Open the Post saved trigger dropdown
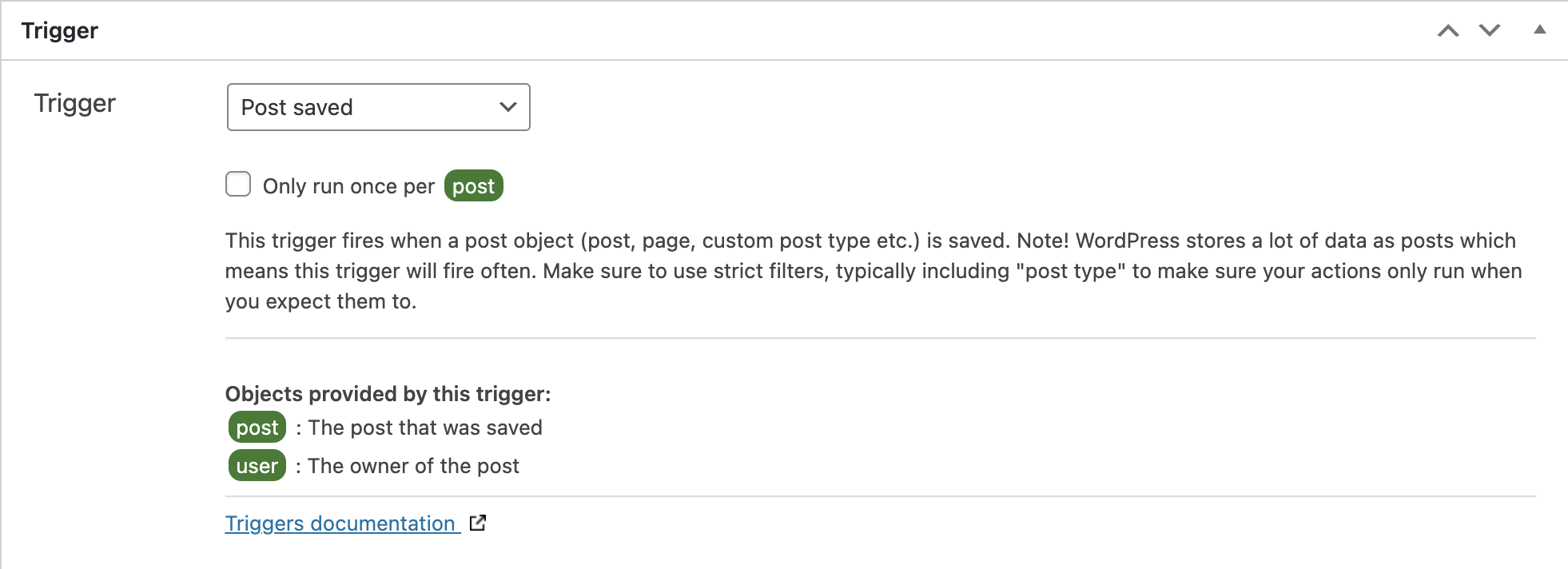The height and width of the screenshot is (569, 1568). click(378, 107)
